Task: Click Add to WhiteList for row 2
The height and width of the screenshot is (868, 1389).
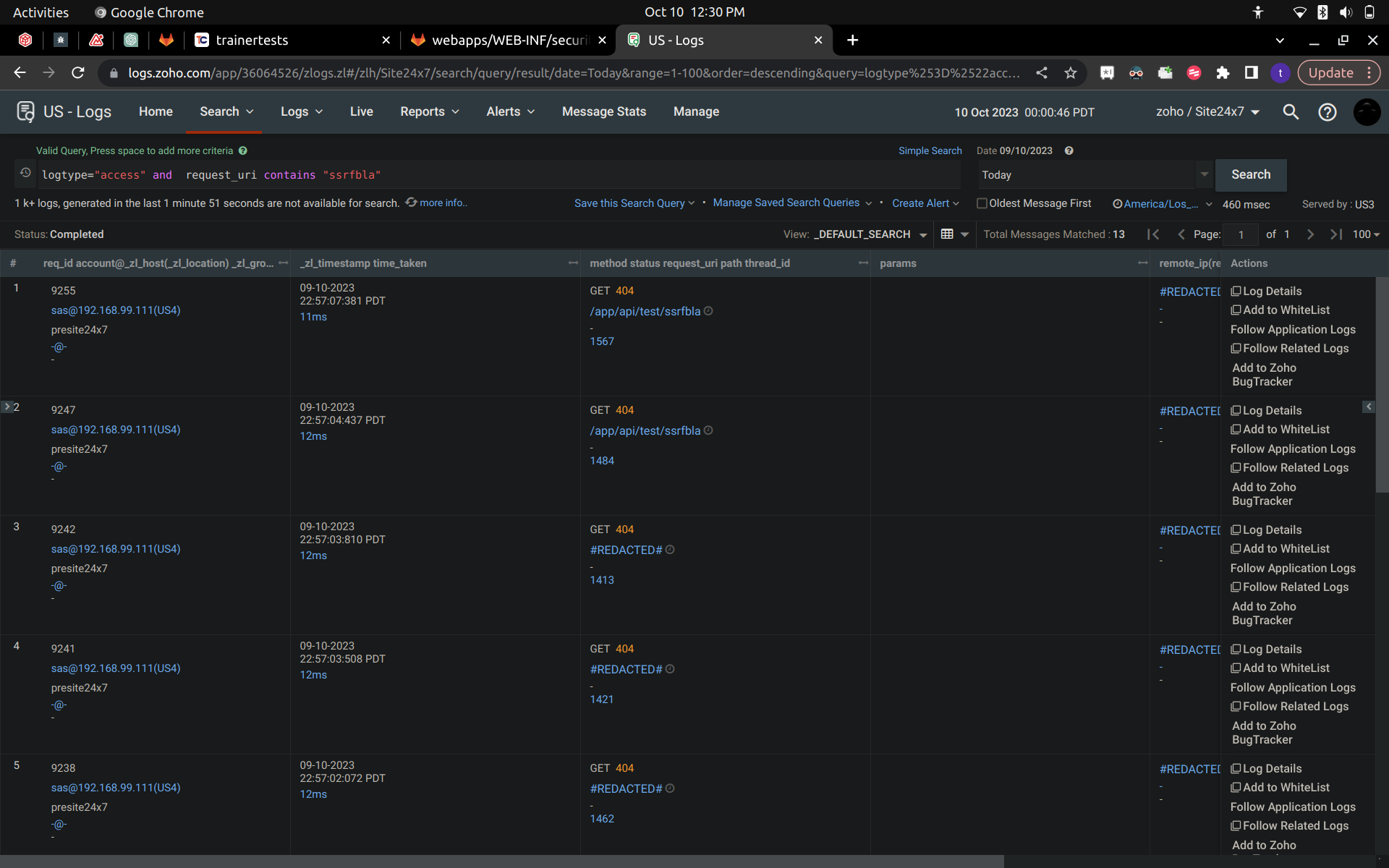Action: [1280, 429]
